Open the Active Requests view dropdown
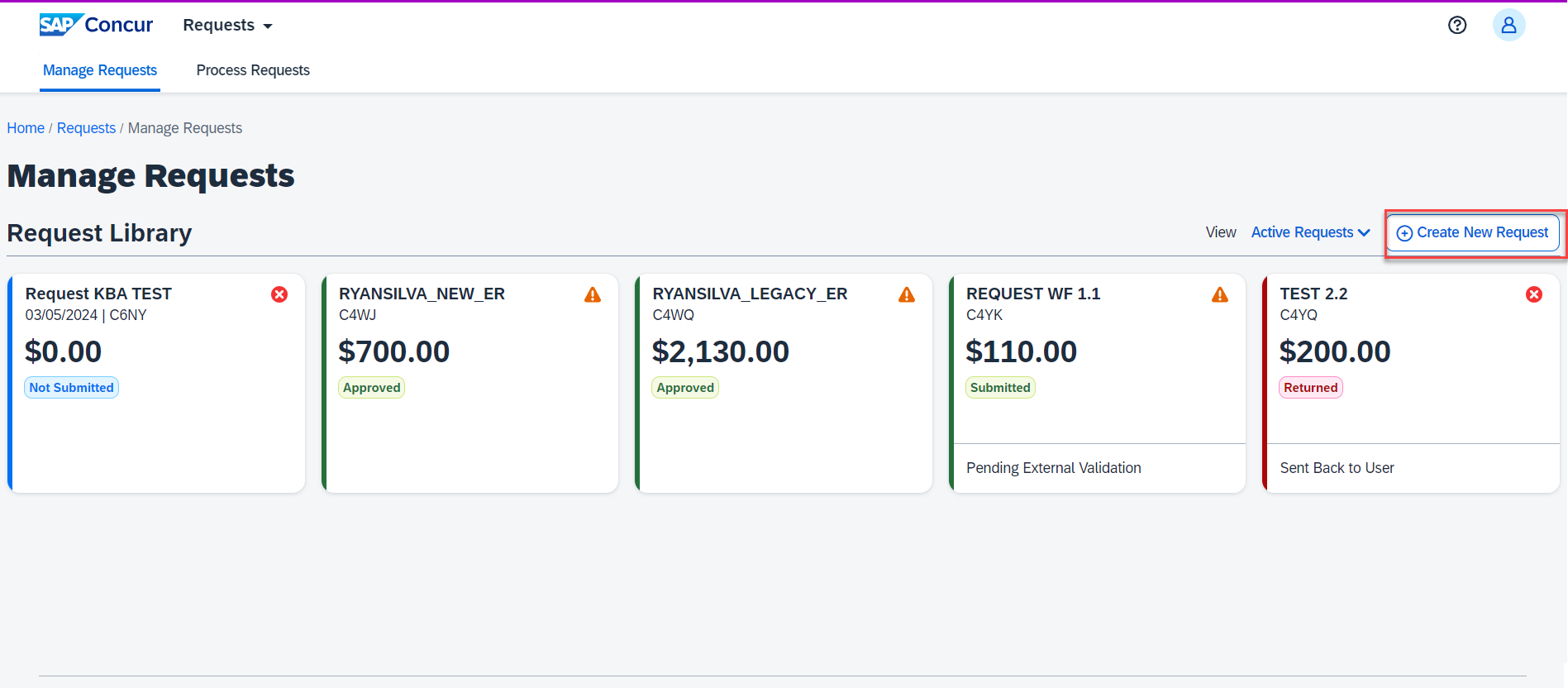1568x688 pixels. pyautogui.click(x=1310, y=232)
